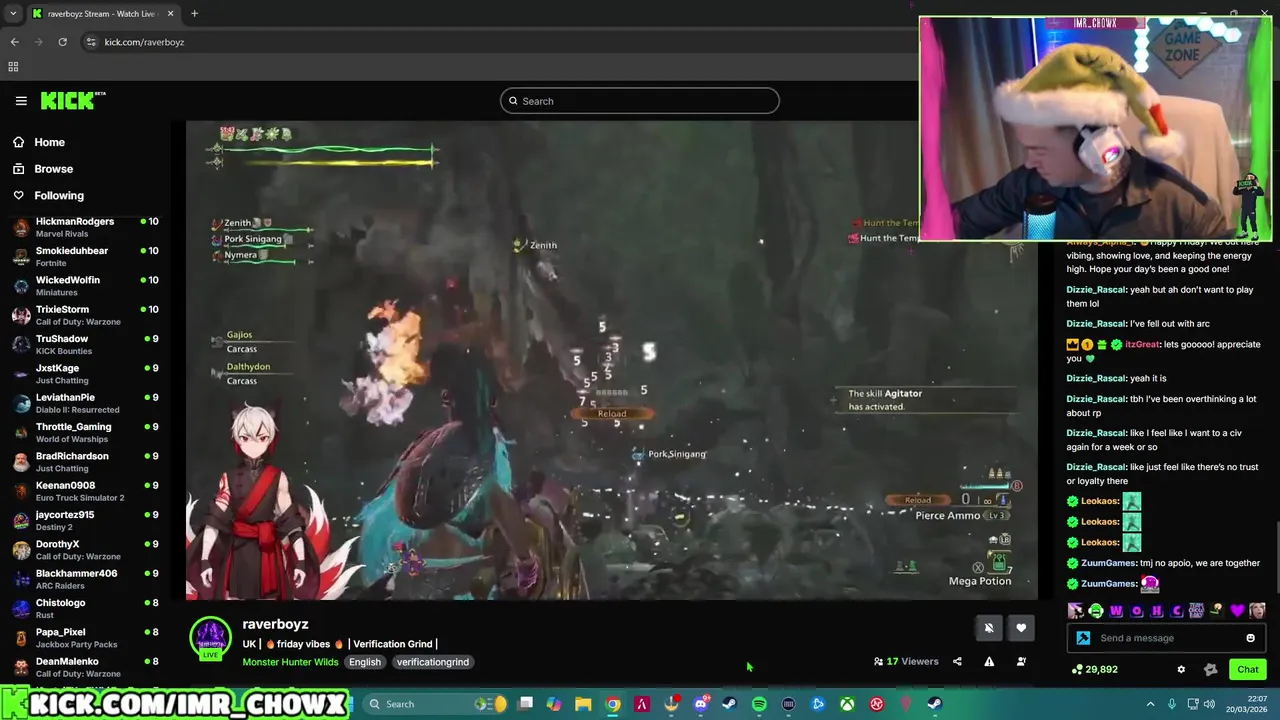
Task: Share the stream via share icon
Action: tap(957, 661)
